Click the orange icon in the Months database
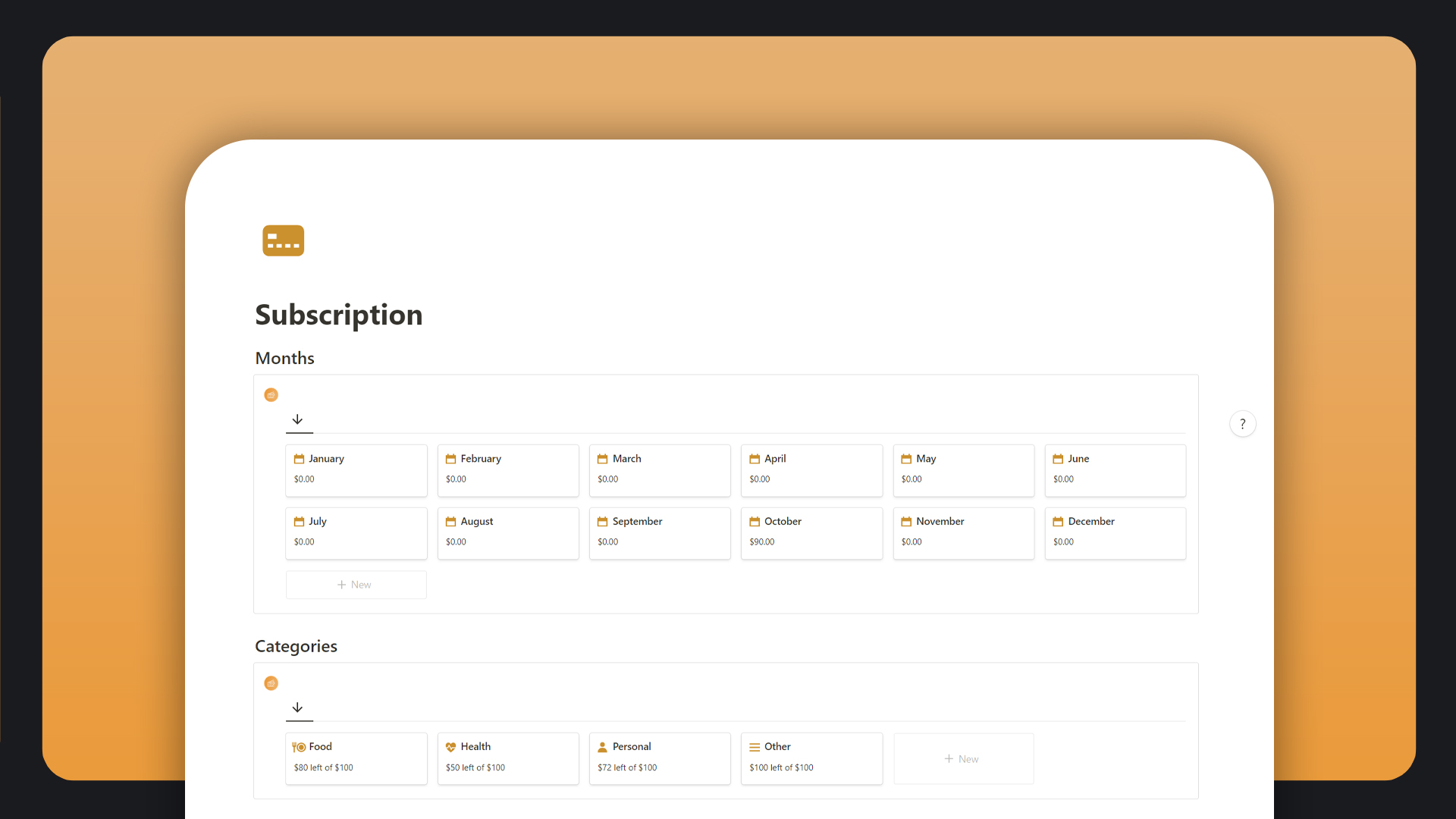The height and width of the screenshot is (819, 1456). [x=271, y=395]
